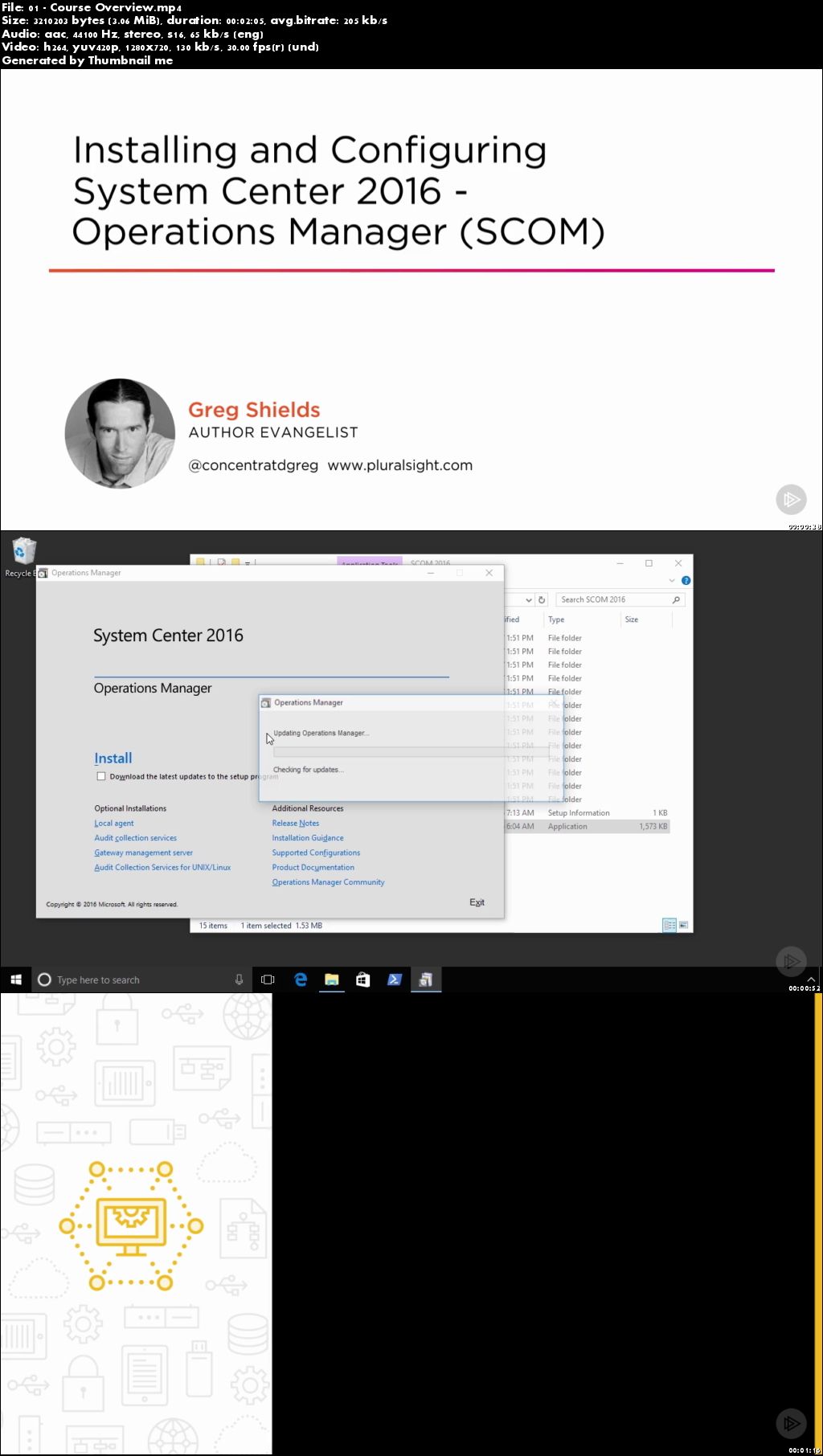The height and width of the screenshot is (1456, 823).
Task: Click the magnifier icon in SCOM 2016 search
Action: click(x=676, y=599)
